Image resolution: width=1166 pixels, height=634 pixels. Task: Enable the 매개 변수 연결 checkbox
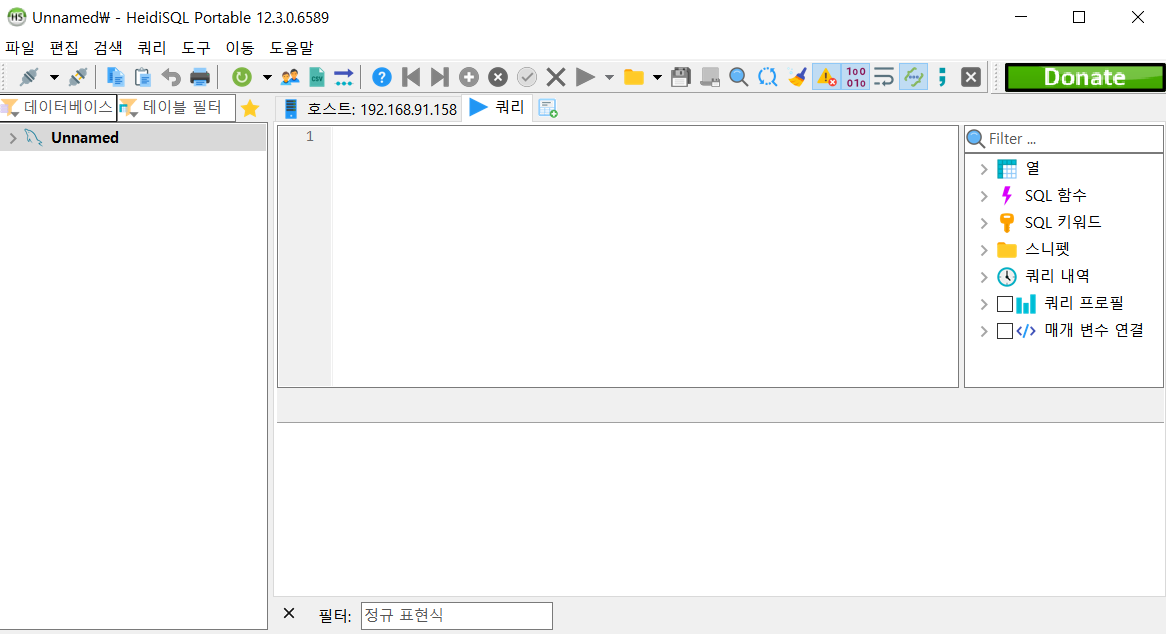pos(1005,331)
